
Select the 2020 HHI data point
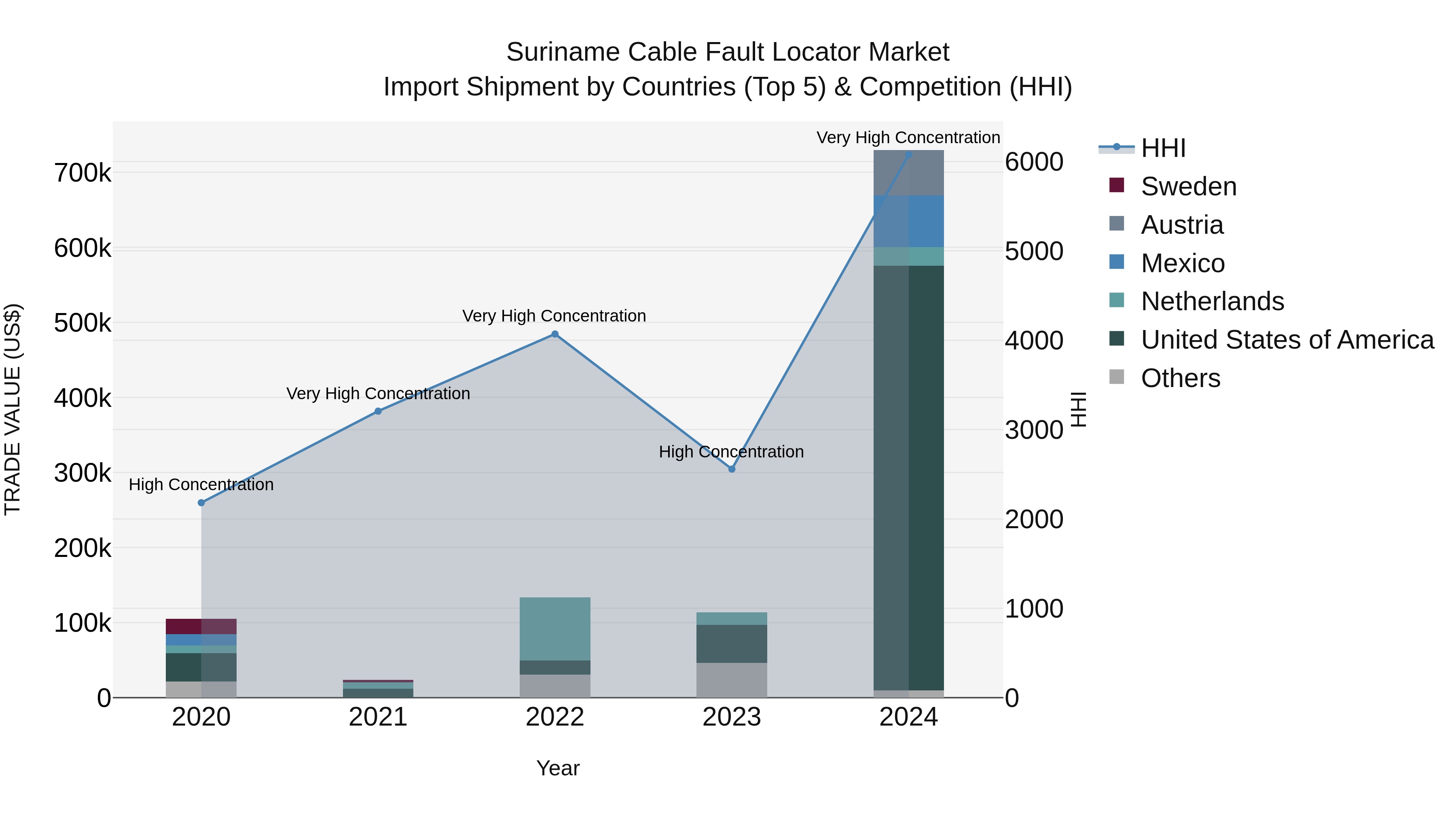(x=201, y=502)
